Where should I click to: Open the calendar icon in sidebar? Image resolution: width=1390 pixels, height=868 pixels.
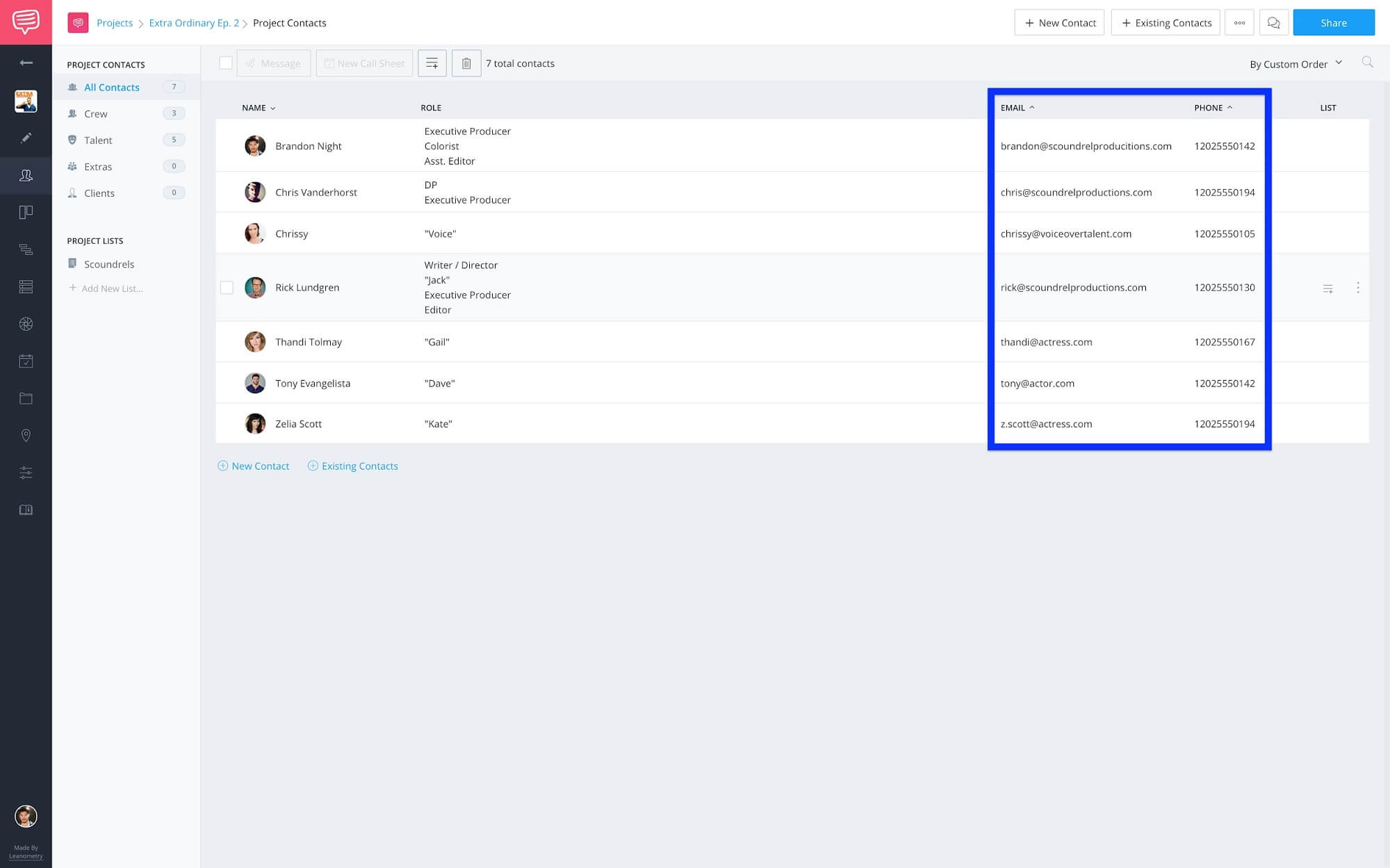[x=26, y=361]
